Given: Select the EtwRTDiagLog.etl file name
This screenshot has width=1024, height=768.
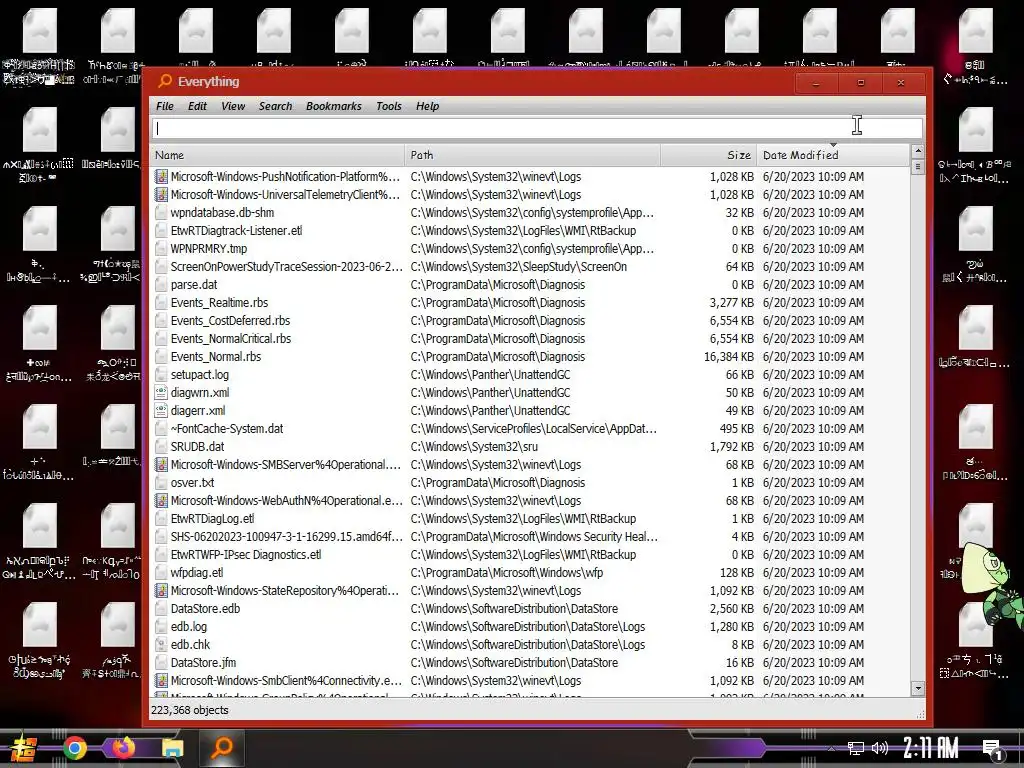Looking at the screenshot, I should (212, 519).
